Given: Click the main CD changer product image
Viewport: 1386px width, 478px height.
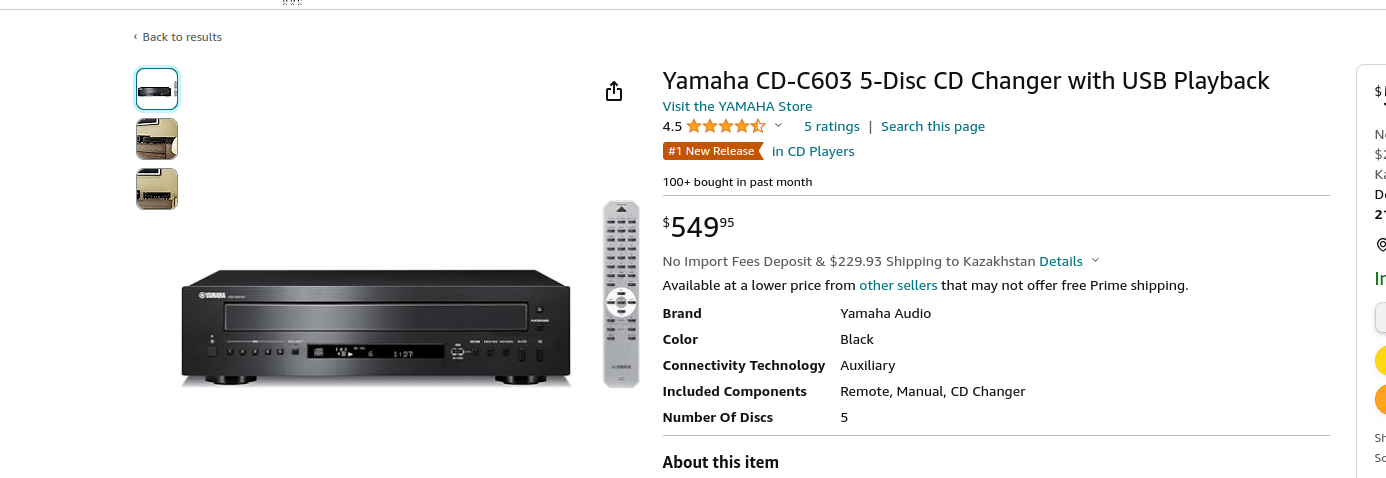Looking at the screenshot, I should 376,327.
